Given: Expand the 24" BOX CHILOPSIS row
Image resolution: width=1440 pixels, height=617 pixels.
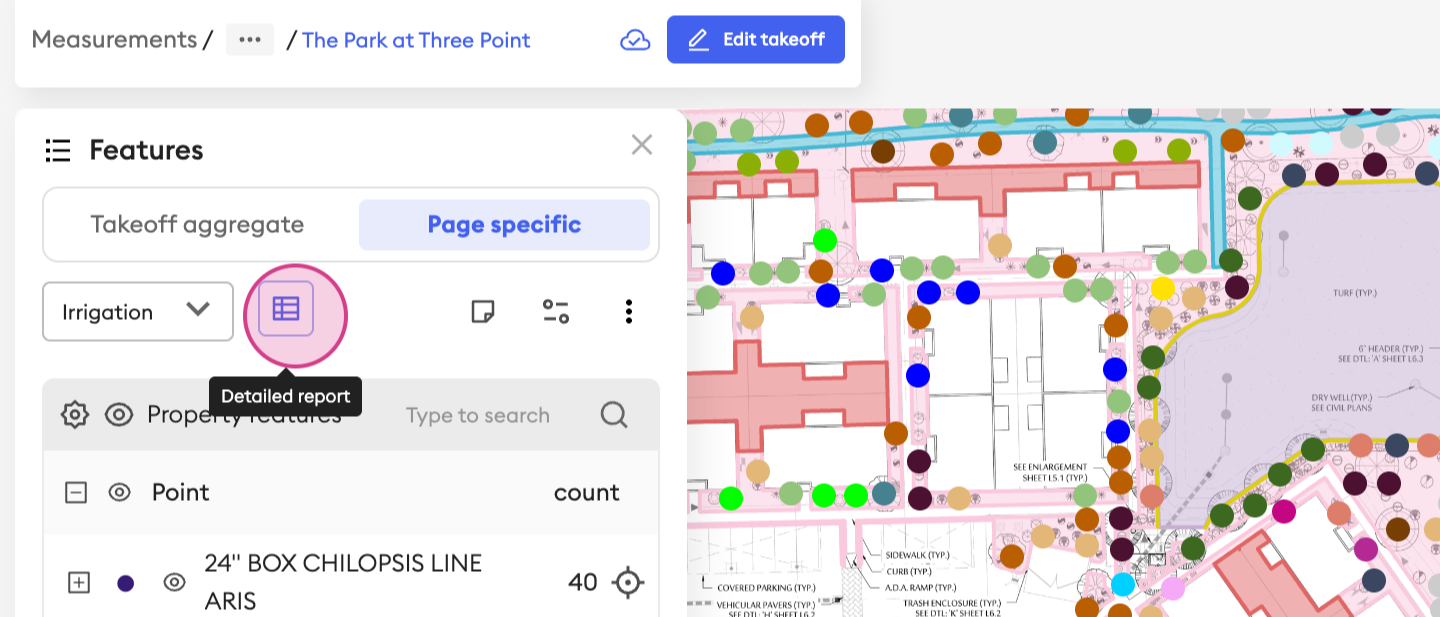Looking at the screenshot, I should [x=79, y=582].
